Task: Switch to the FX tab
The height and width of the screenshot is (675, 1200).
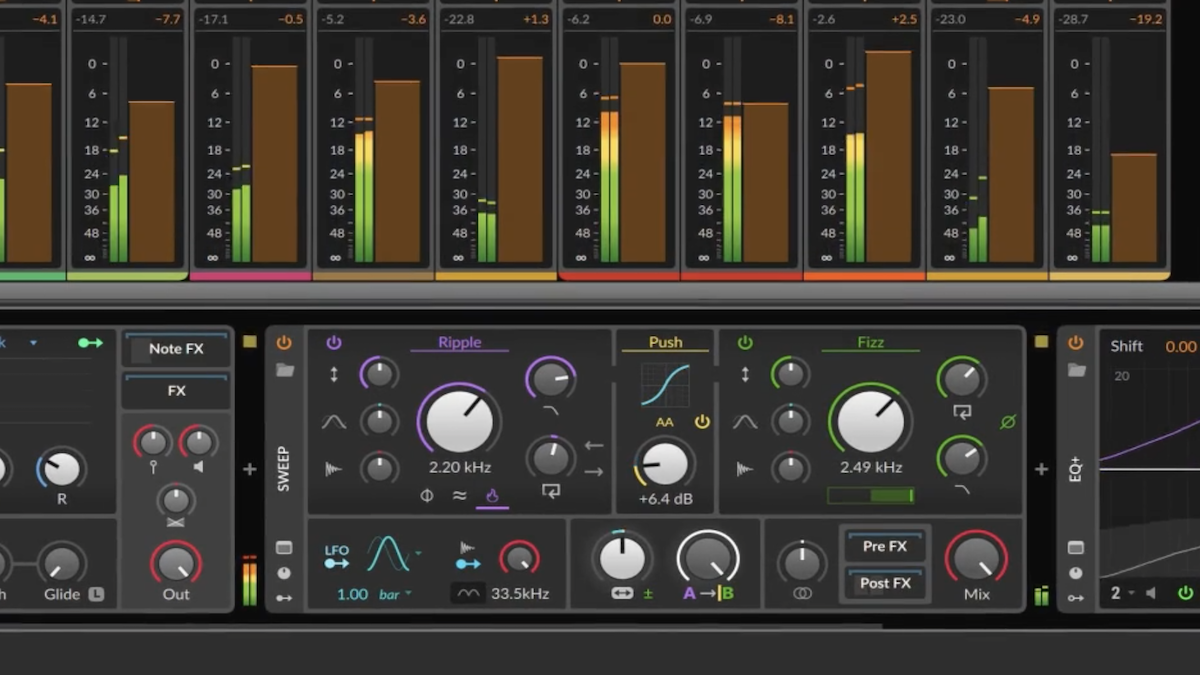Action: (176, 391)
